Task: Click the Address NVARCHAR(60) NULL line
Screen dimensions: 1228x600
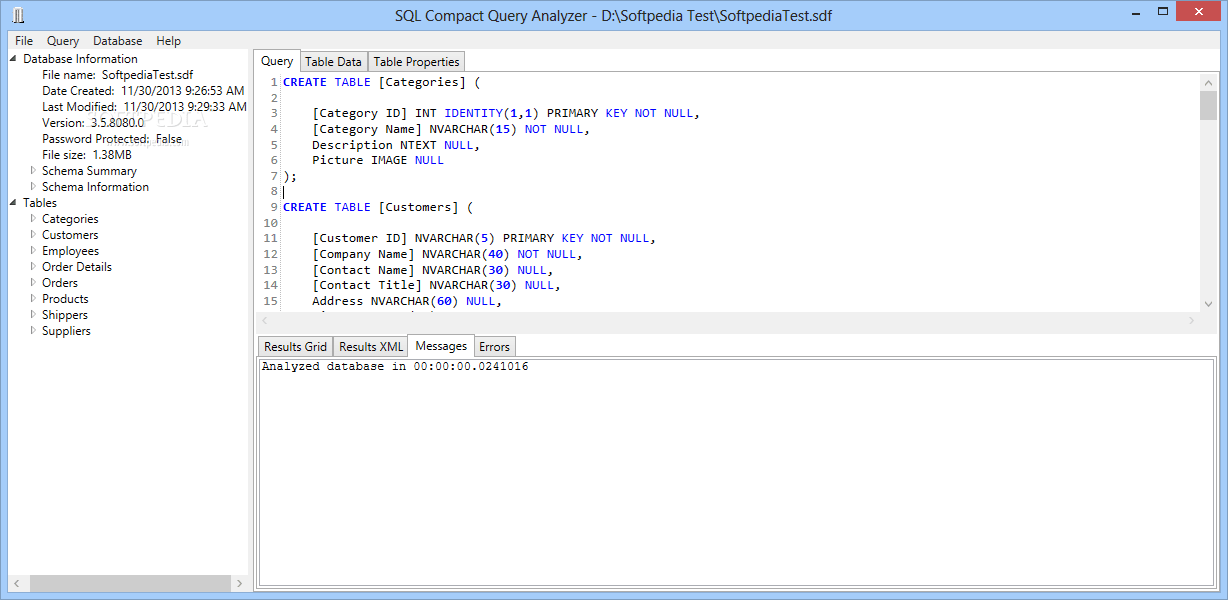Action: pos(407,301)
